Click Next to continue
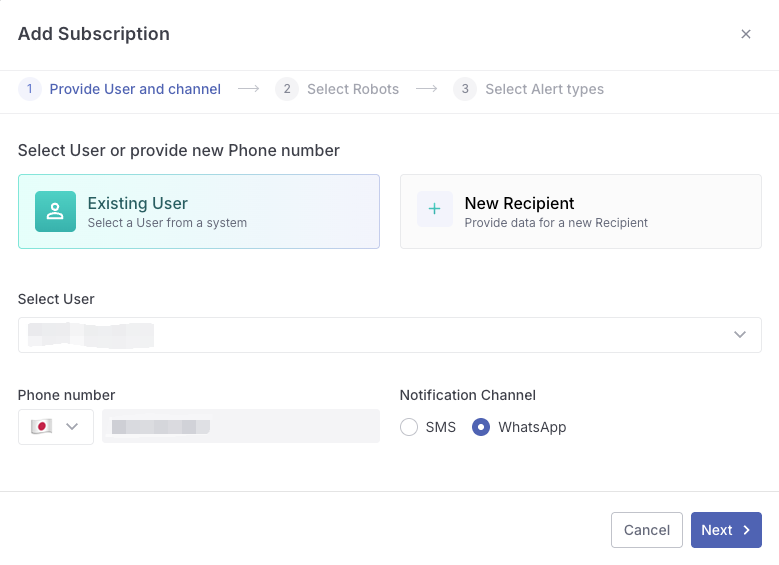Image resolution: width=779 pixels, height=565 pixels. [x=716, y=530]
